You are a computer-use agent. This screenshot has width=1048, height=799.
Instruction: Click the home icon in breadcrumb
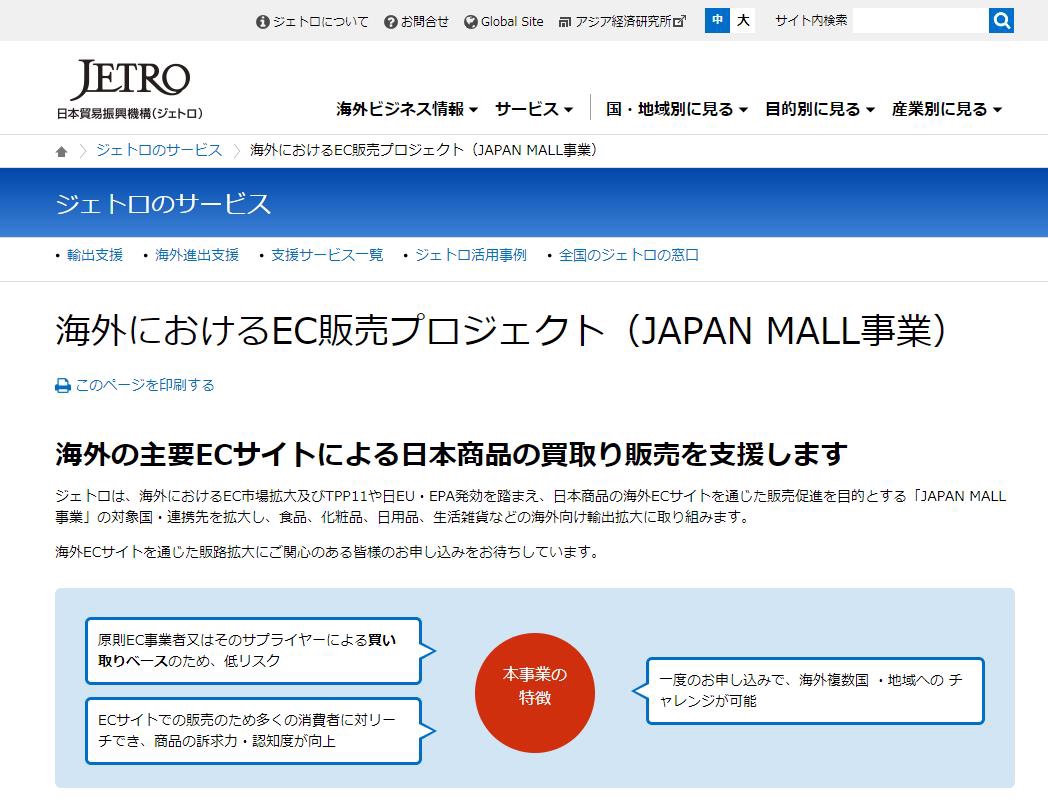[x=61, y=152]
